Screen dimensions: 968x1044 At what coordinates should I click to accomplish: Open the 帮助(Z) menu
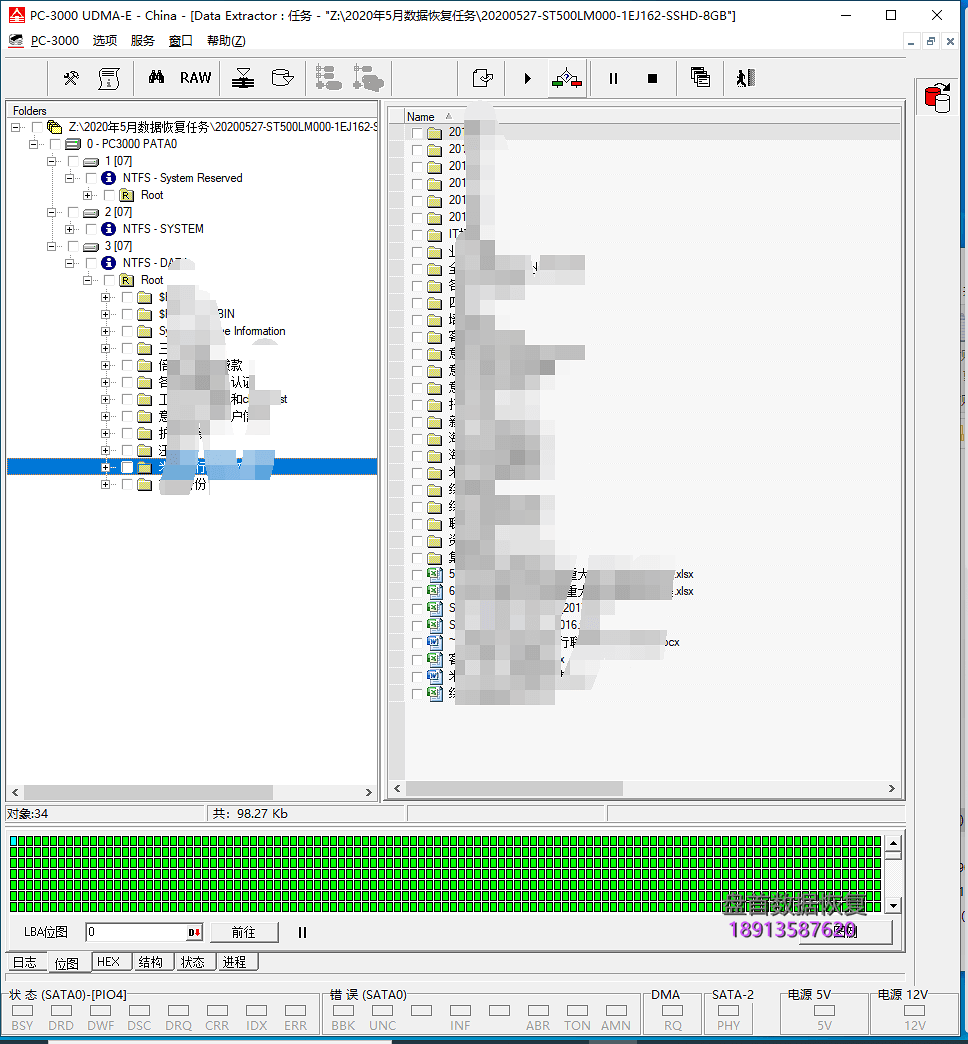point(226,41)
